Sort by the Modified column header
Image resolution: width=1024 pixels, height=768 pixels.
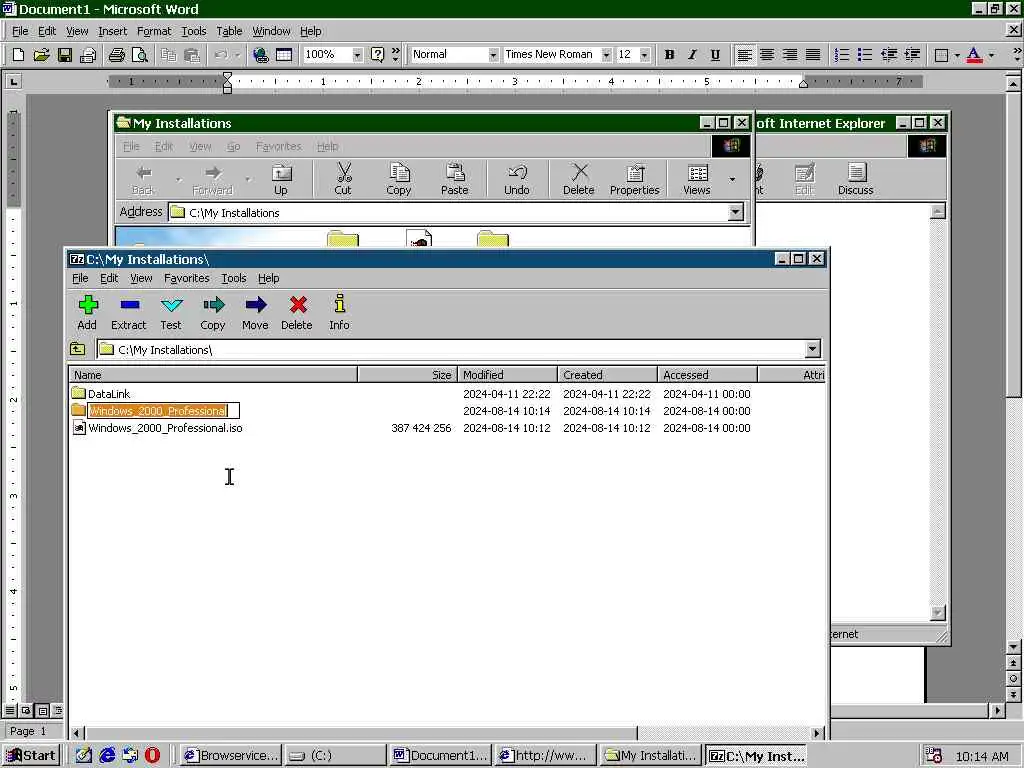[507, 375]
